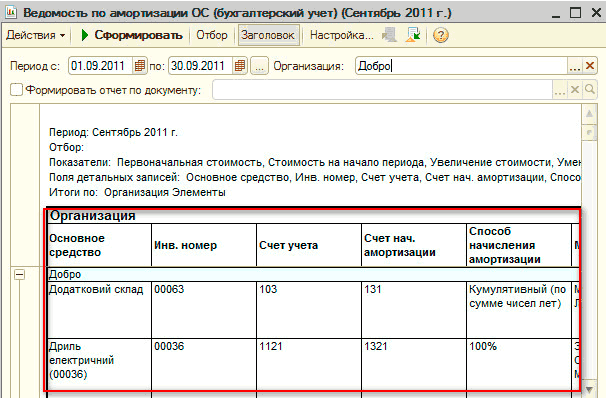Open the Действия dropdown menu
This screenshot has width=606, height=398.
(x=36, y=35)
